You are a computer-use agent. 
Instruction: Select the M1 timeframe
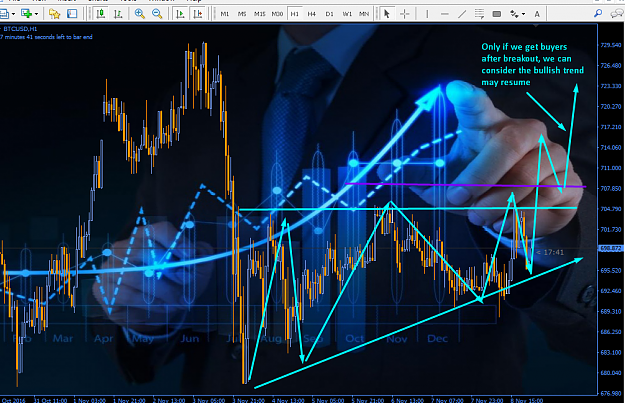click(225, 14)
